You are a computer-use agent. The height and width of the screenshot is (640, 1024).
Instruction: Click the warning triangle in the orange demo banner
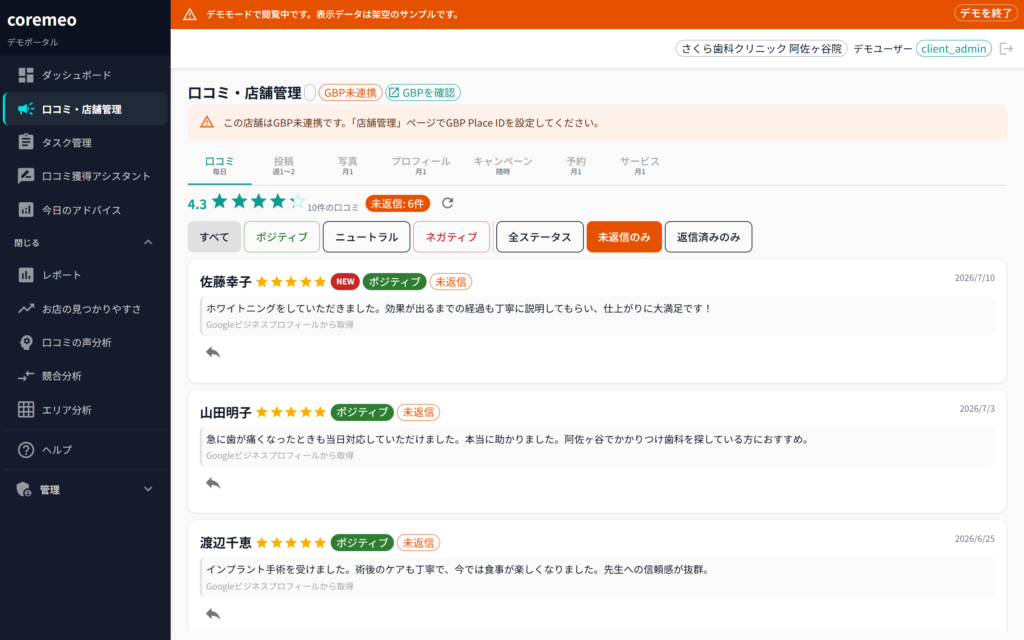[190, 14]
